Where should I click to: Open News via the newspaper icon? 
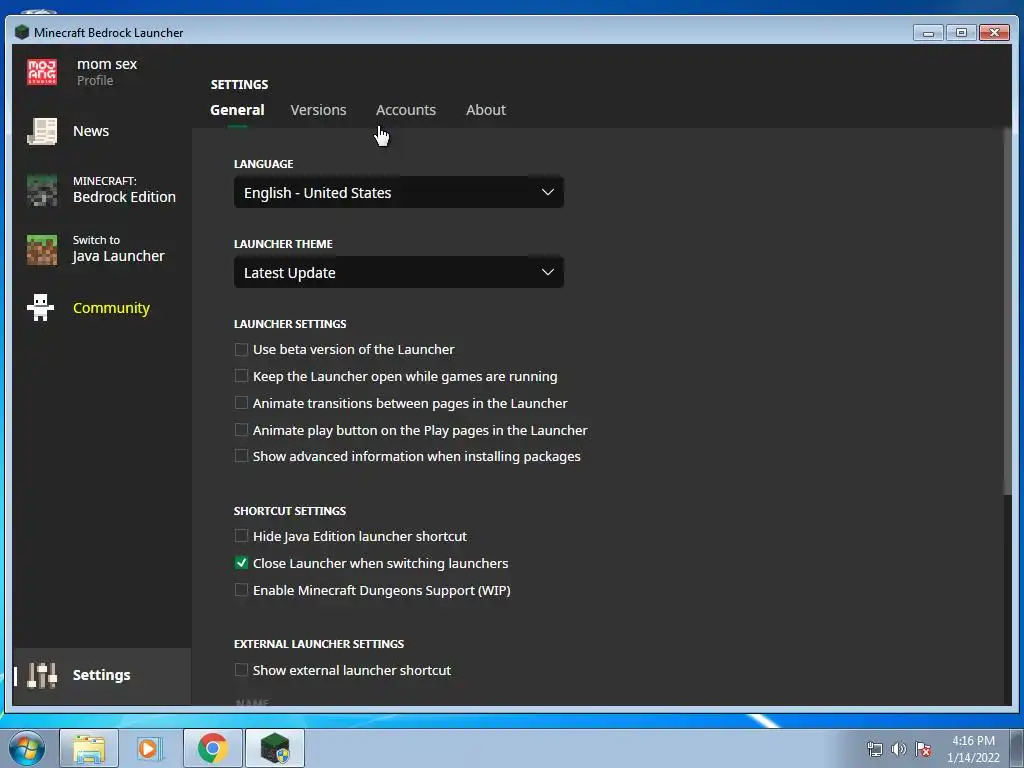click(x=42, y=131)
